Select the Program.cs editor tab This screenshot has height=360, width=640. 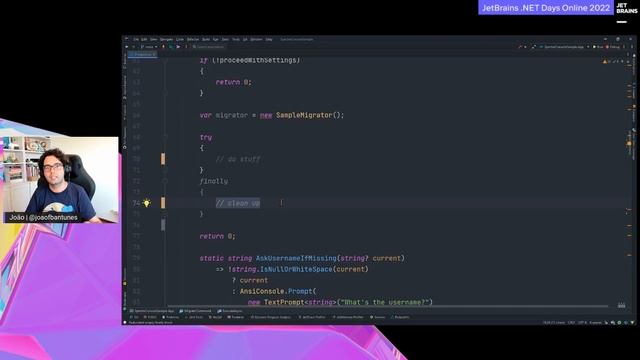(142, 54)
